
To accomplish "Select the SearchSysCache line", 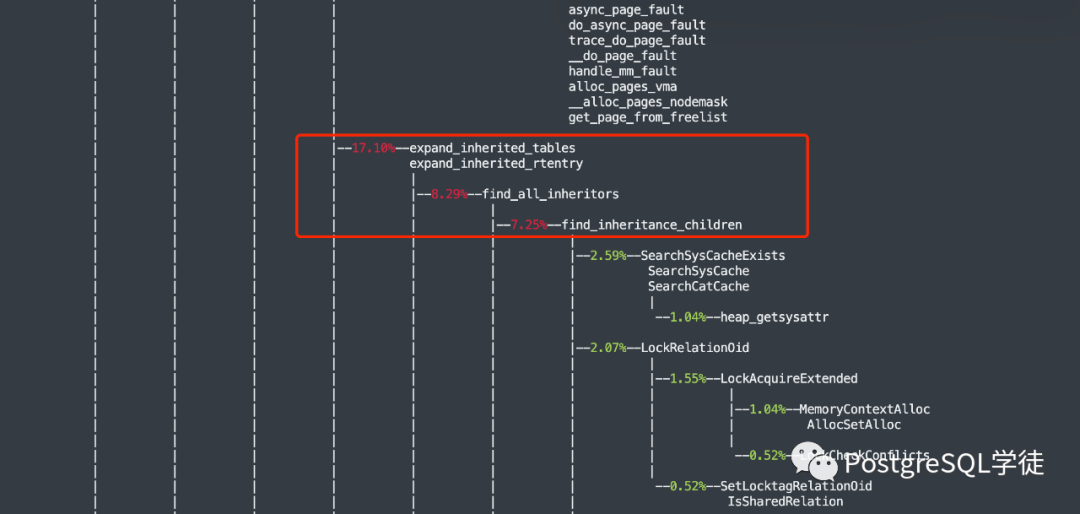I will (x=698, y=271).
